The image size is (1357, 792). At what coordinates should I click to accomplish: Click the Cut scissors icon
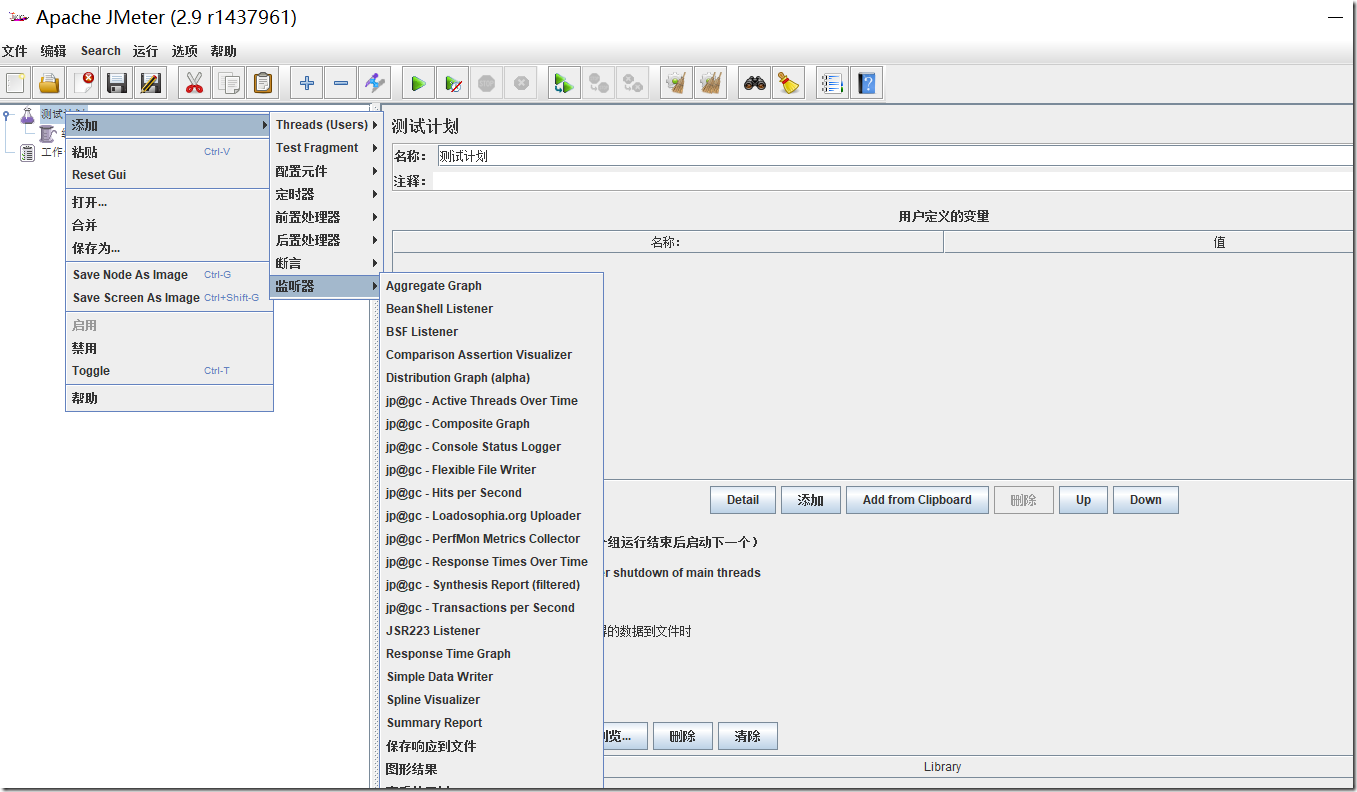point(195,83)
